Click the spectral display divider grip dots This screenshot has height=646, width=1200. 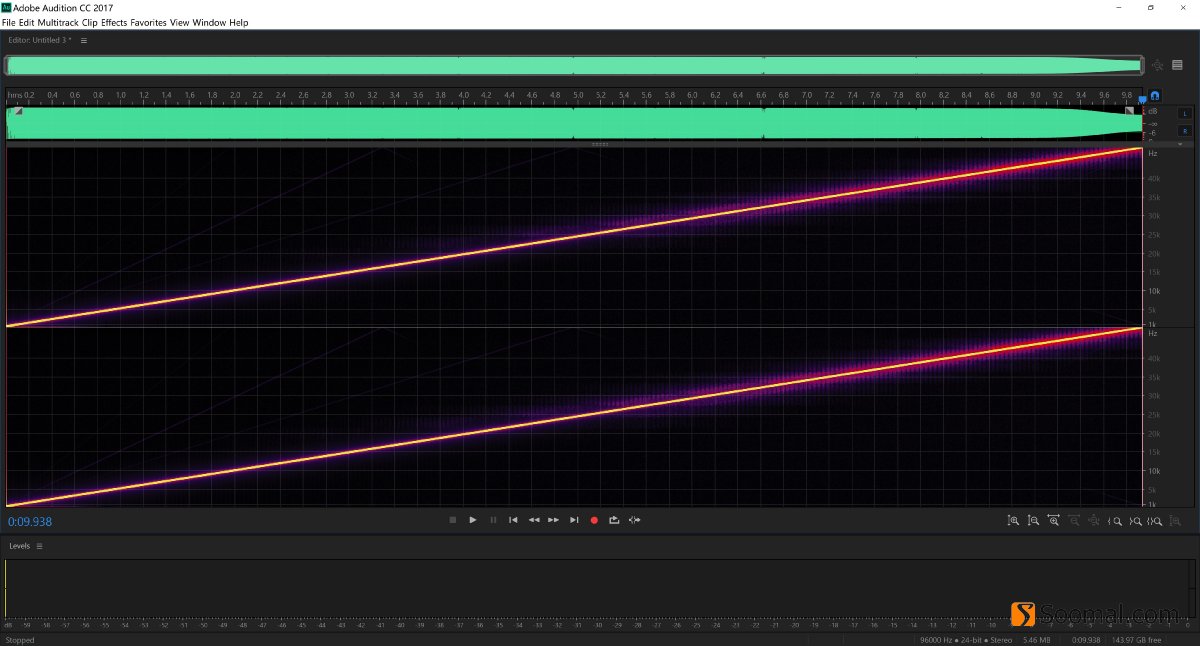(x=600, y=145)
